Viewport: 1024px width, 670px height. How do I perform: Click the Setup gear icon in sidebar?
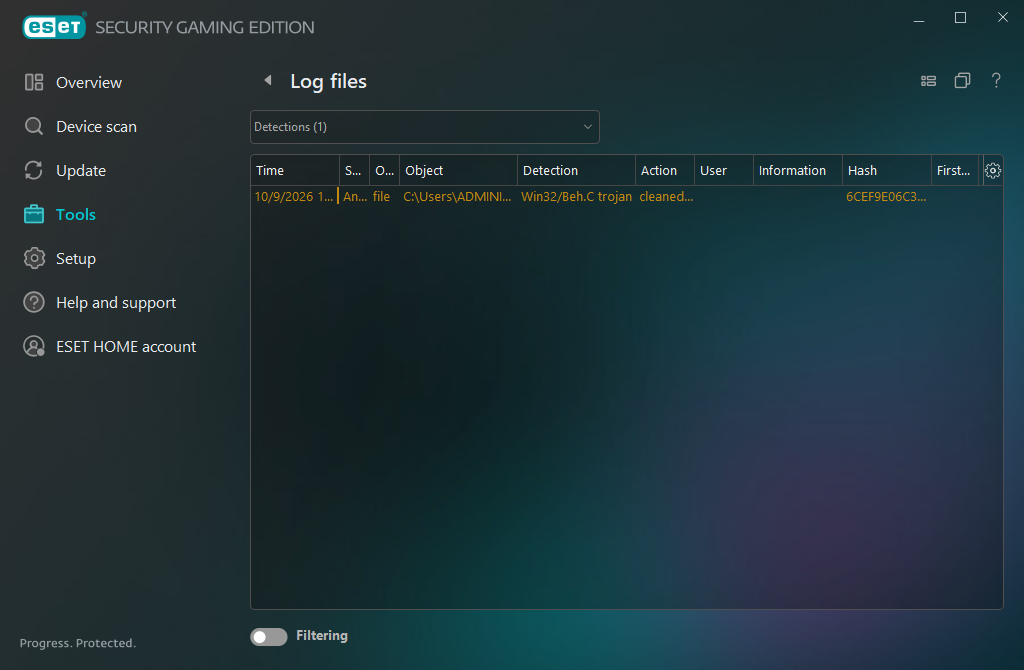[x=34, y=258]
